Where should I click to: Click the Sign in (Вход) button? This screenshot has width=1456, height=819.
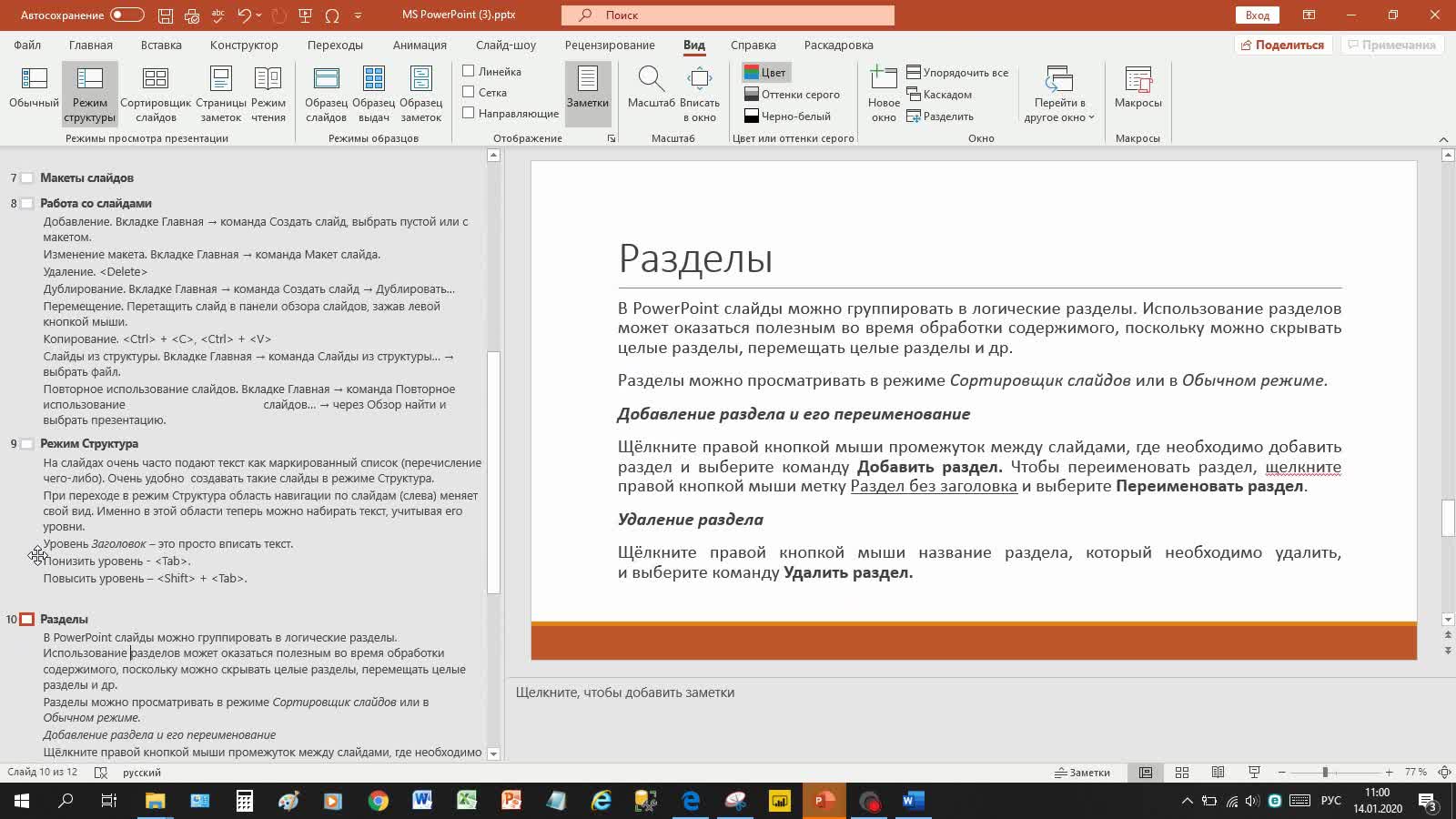tap(1258, 15)
